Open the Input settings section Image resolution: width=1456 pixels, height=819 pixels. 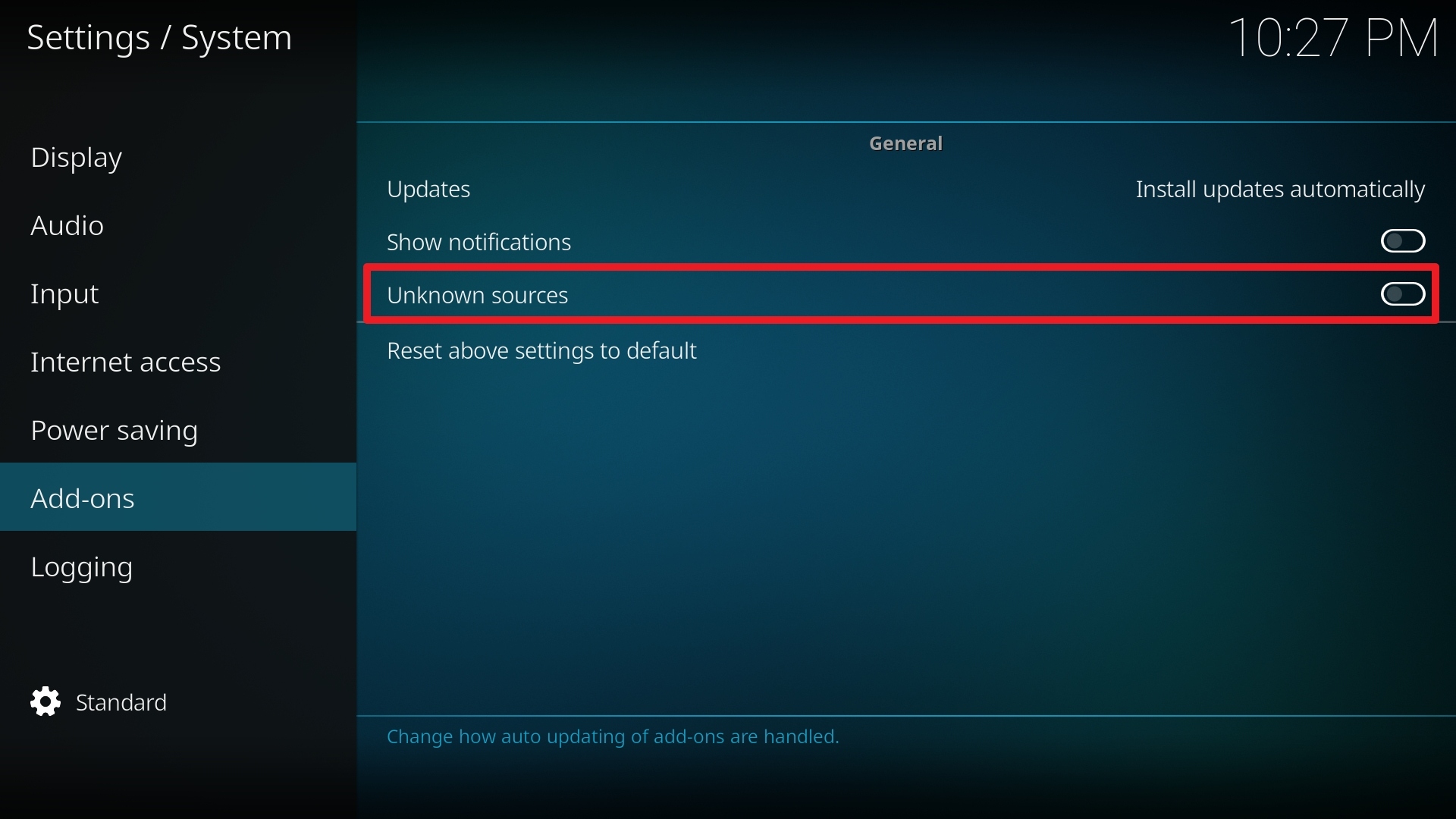64,293
